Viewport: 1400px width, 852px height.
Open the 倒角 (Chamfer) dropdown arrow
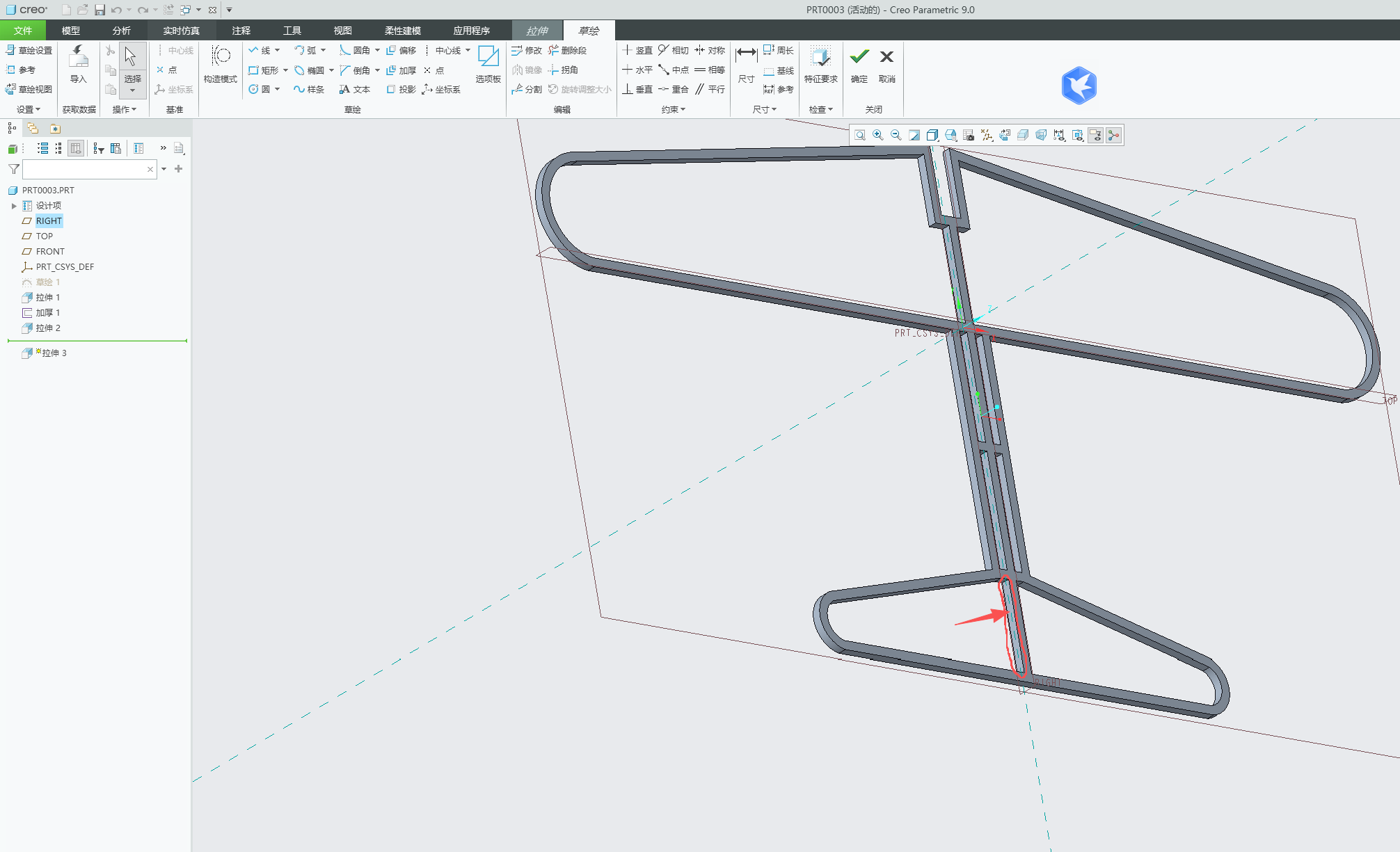[377, 70]
